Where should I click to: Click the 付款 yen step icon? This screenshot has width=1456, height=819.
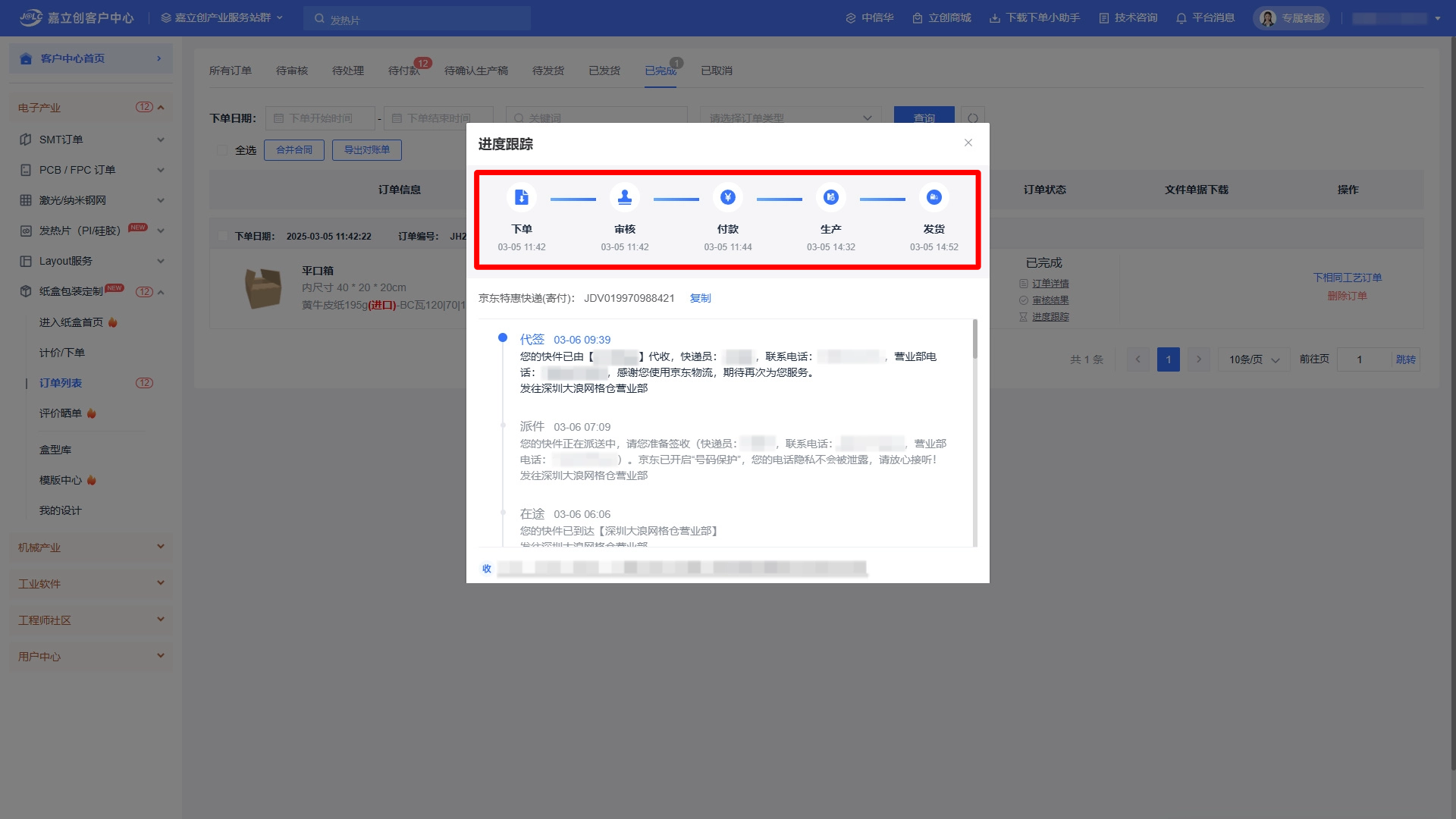click(x=728, y=197)
